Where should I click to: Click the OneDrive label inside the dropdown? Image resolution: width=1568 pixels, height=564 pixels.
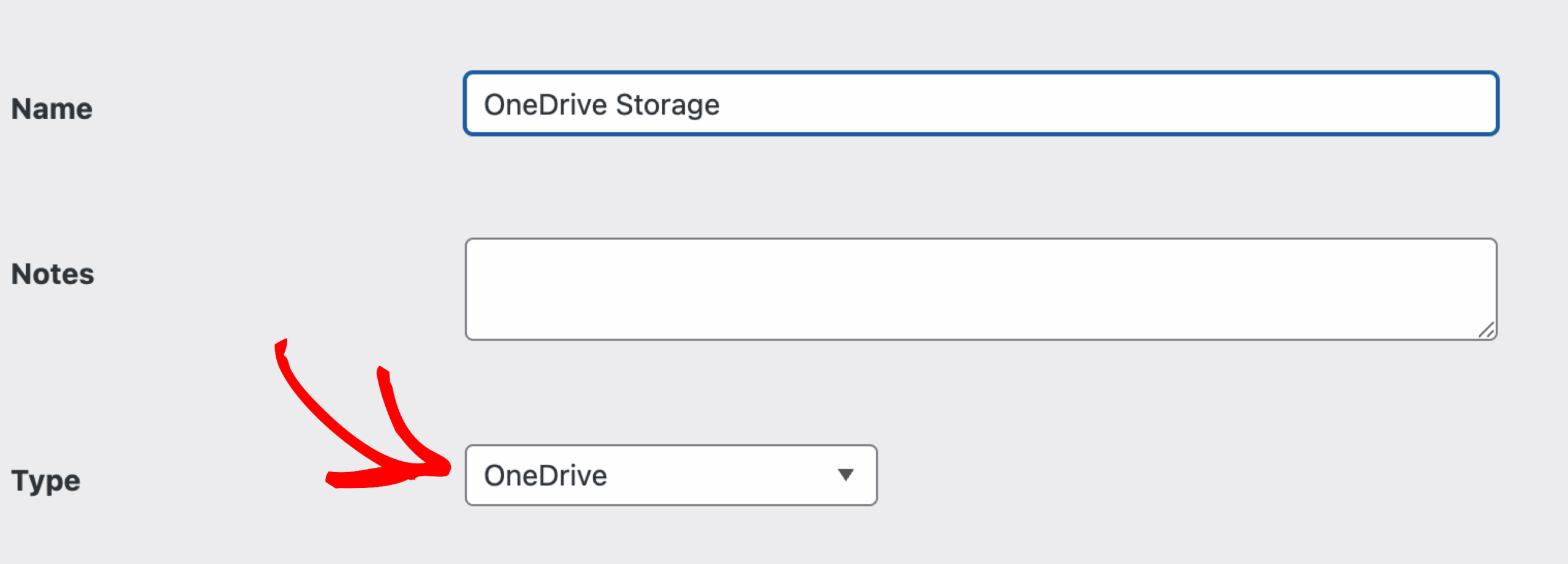pyautogui.click(x=545, y=475)
